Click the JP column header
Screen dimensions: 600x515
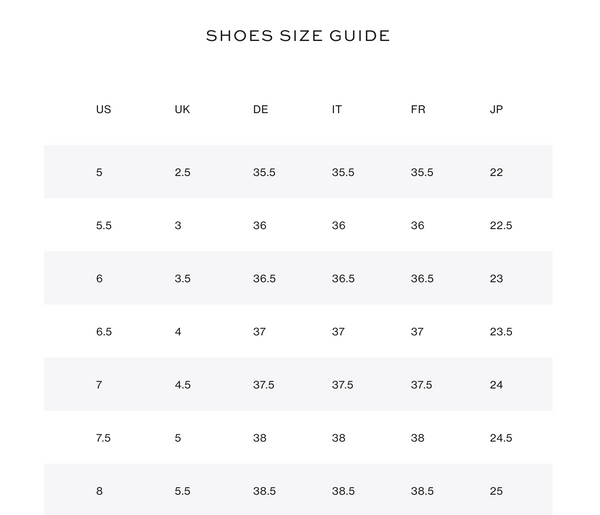click(x=496, y=109)
